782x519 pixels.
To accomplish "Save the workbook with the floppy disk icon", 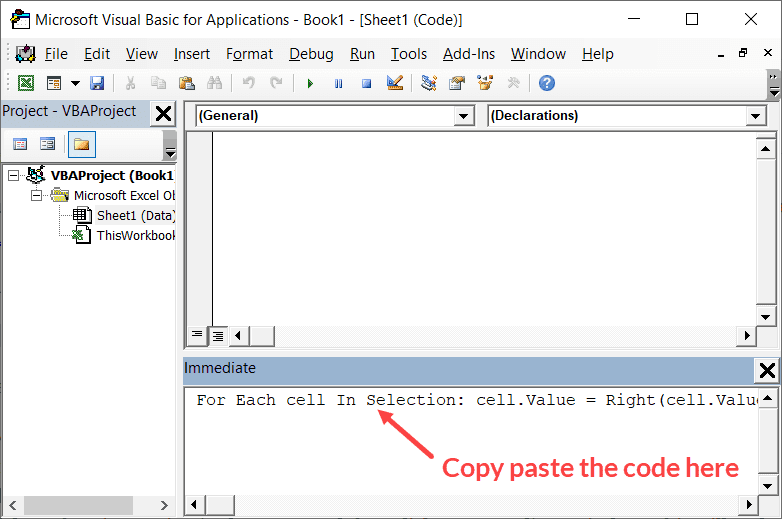I will (97, 83).
